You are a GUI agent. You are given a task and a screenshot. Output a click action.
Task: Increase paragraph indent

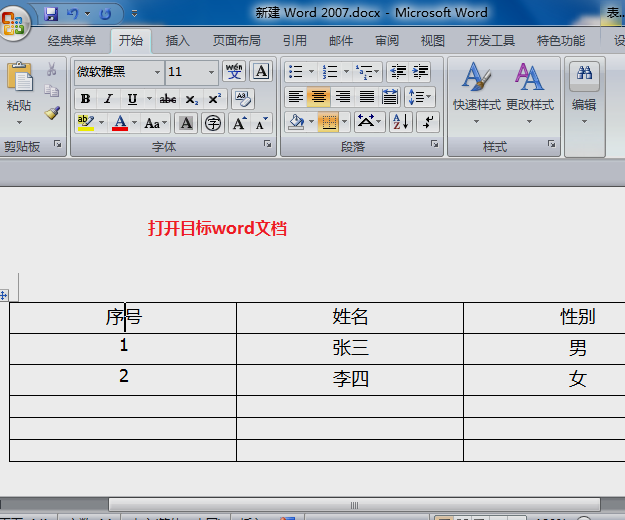point(420,72)
